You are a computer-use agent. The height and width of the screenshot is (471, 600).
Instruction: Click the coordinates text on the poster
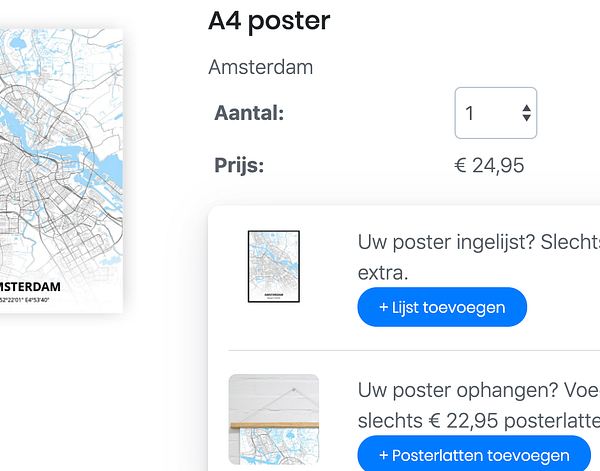24,300
